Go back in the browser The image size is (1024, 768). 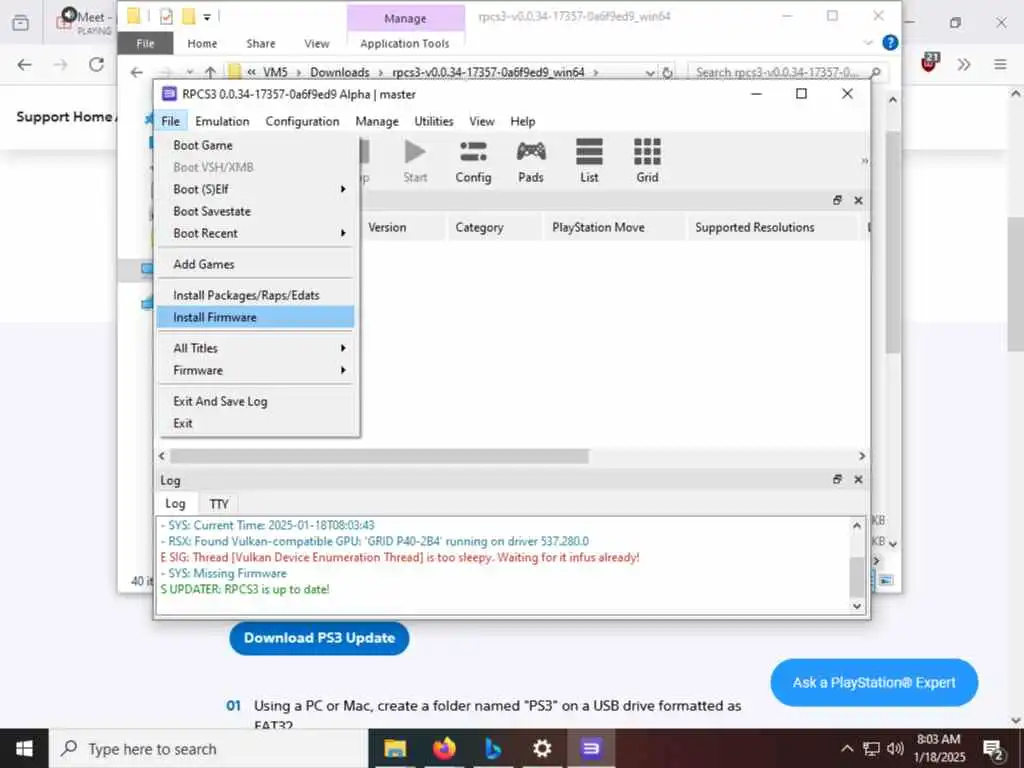pos(25,64)
